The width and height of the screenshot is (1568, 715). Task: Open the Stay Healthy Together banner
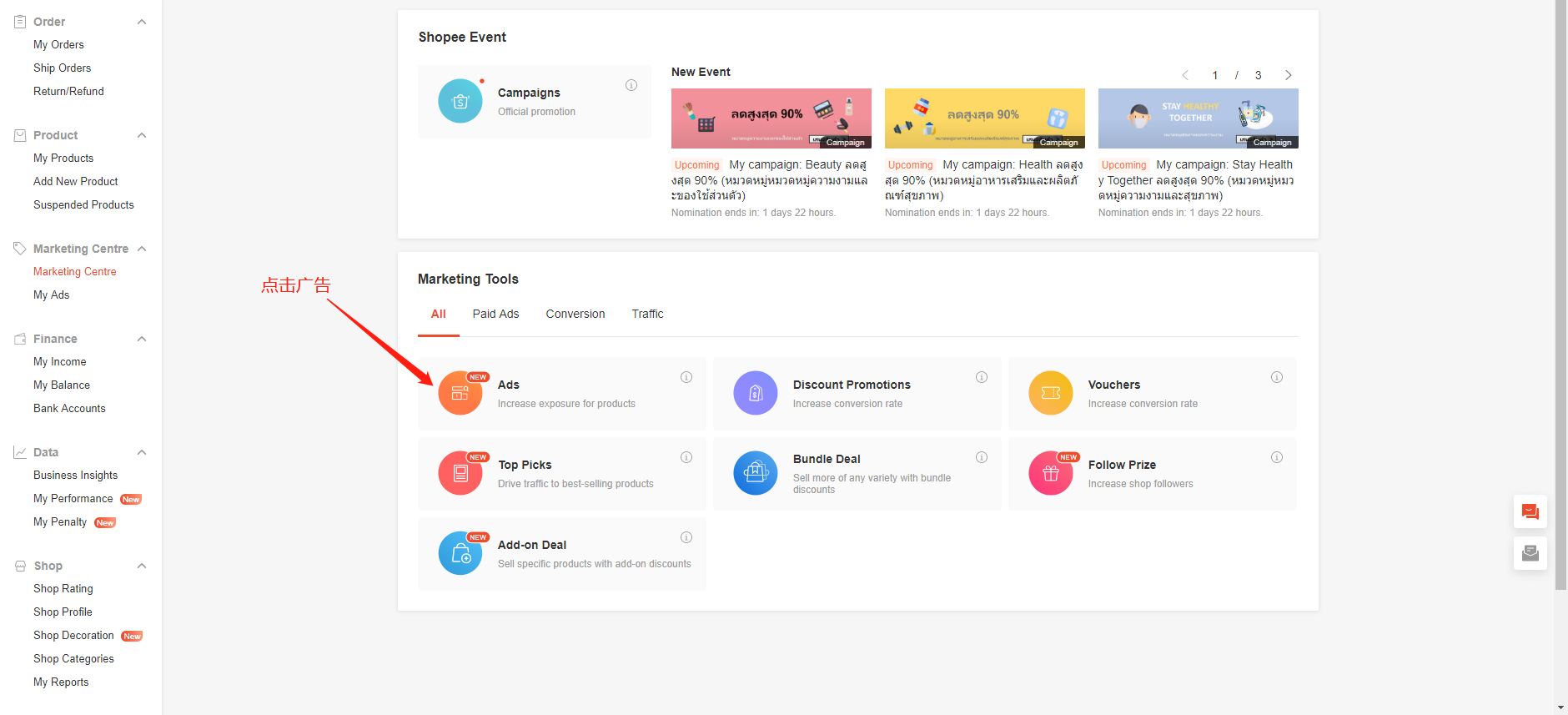click(1199, 118)
